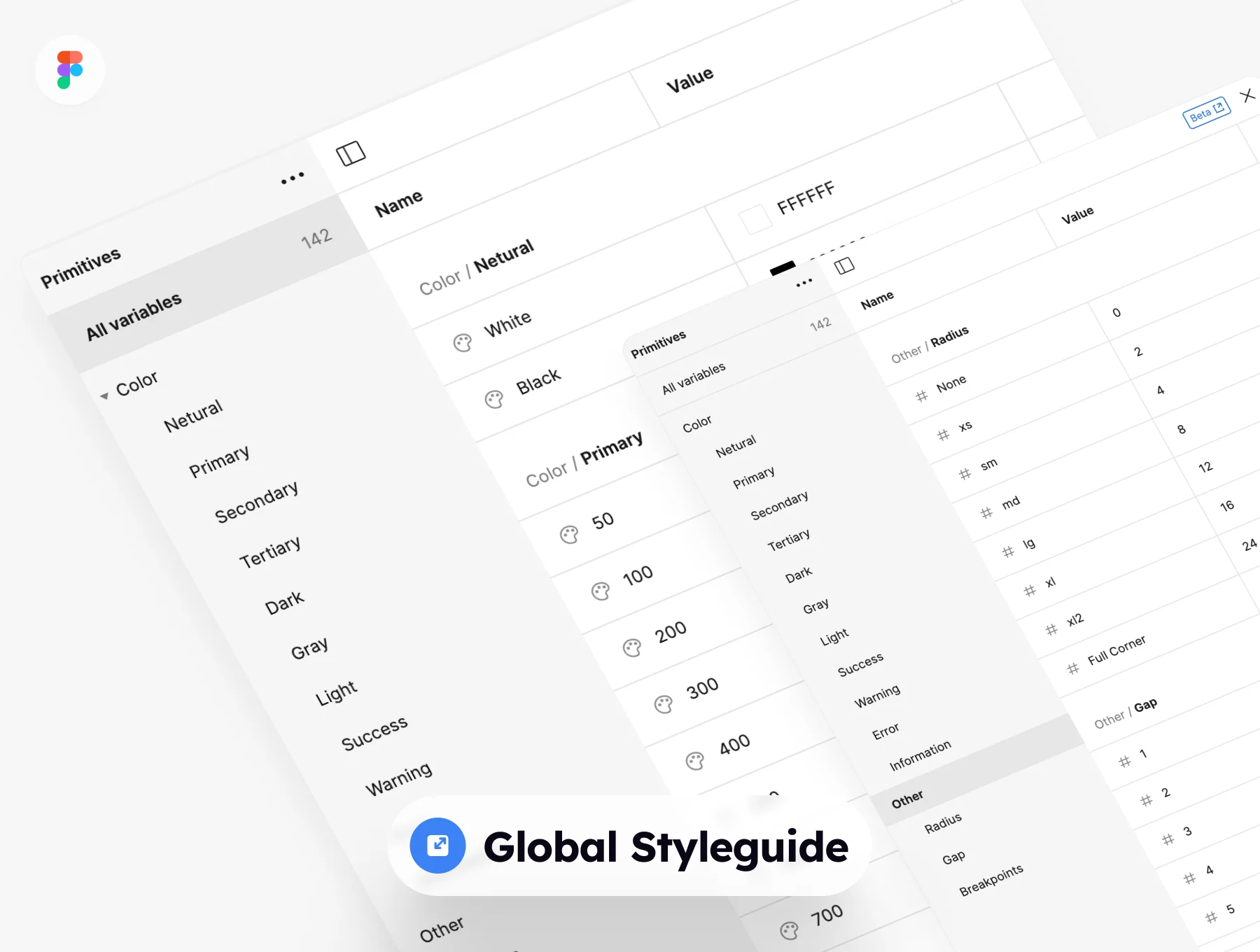1260x952 pixels.
Task: Select All variables in large sidebar
Action: click(134, 316)
